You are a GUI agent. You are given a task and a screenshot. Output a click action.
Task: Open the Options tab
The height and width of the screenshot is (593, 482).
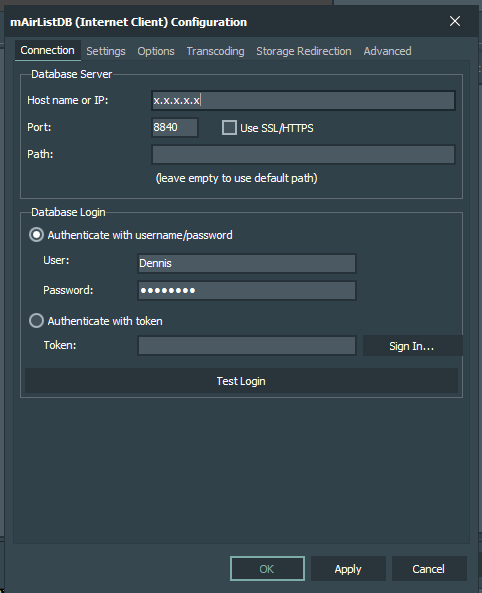pyautogui.click(x=156, y=51)
